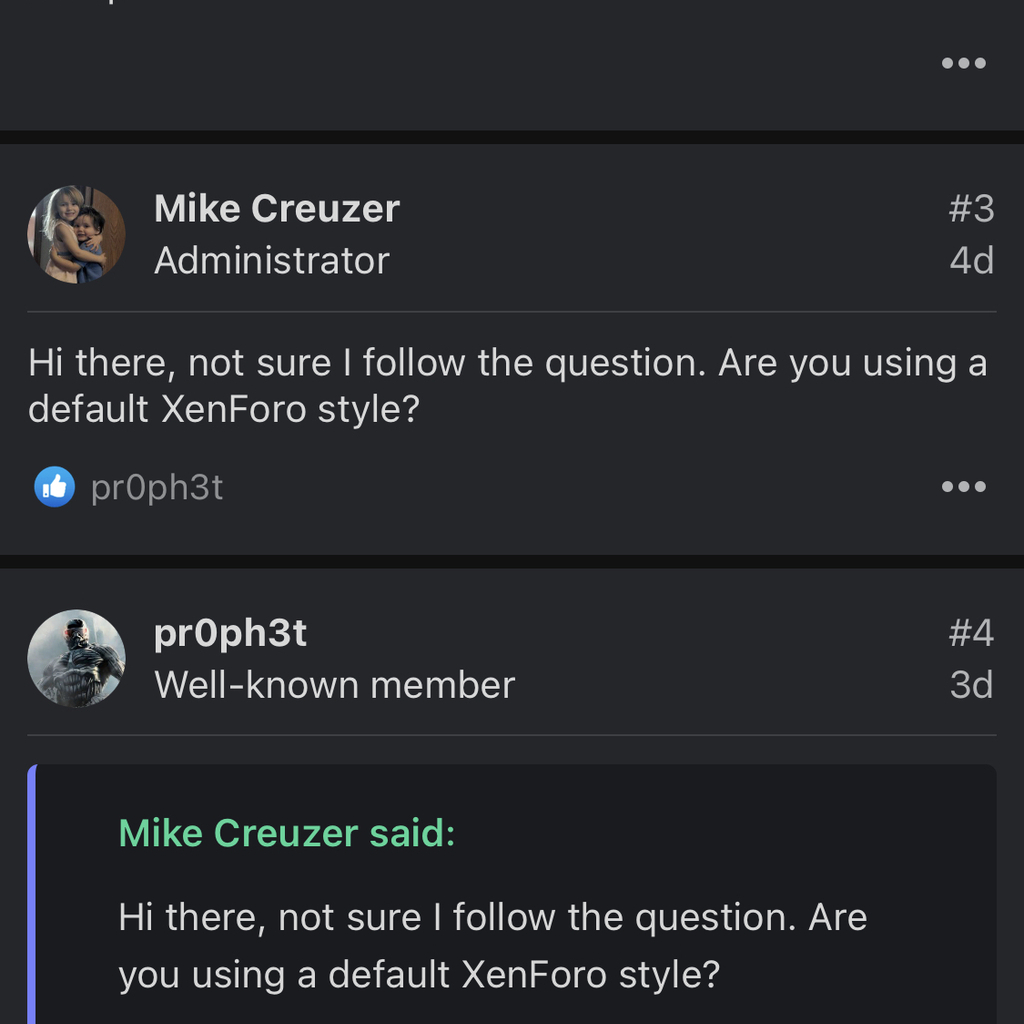Click the 3d timestamp on post #4
This screenshot has height=1024, width=1024.
[972, 684]
